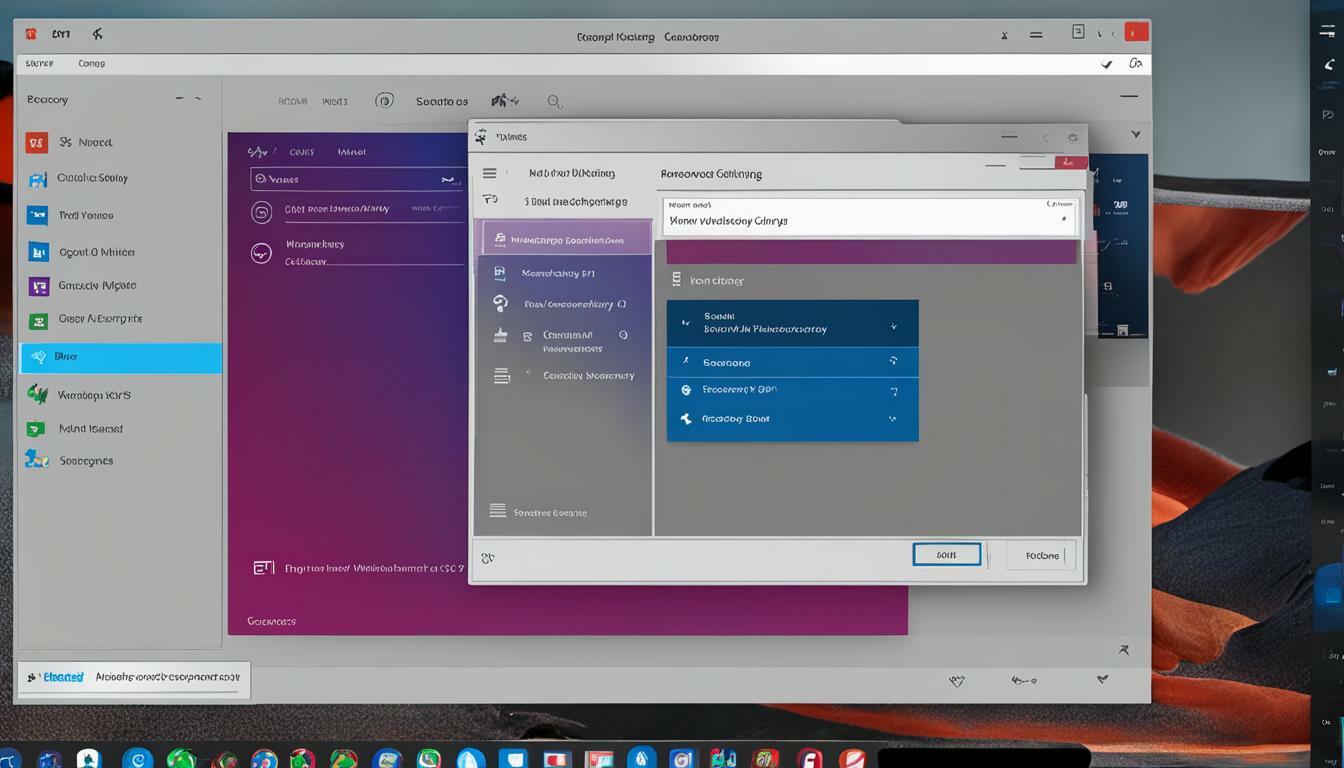Click the hamburger menu icon at the dialog's top left
This screenshot has width=1344, height=768.
point(489,173)
